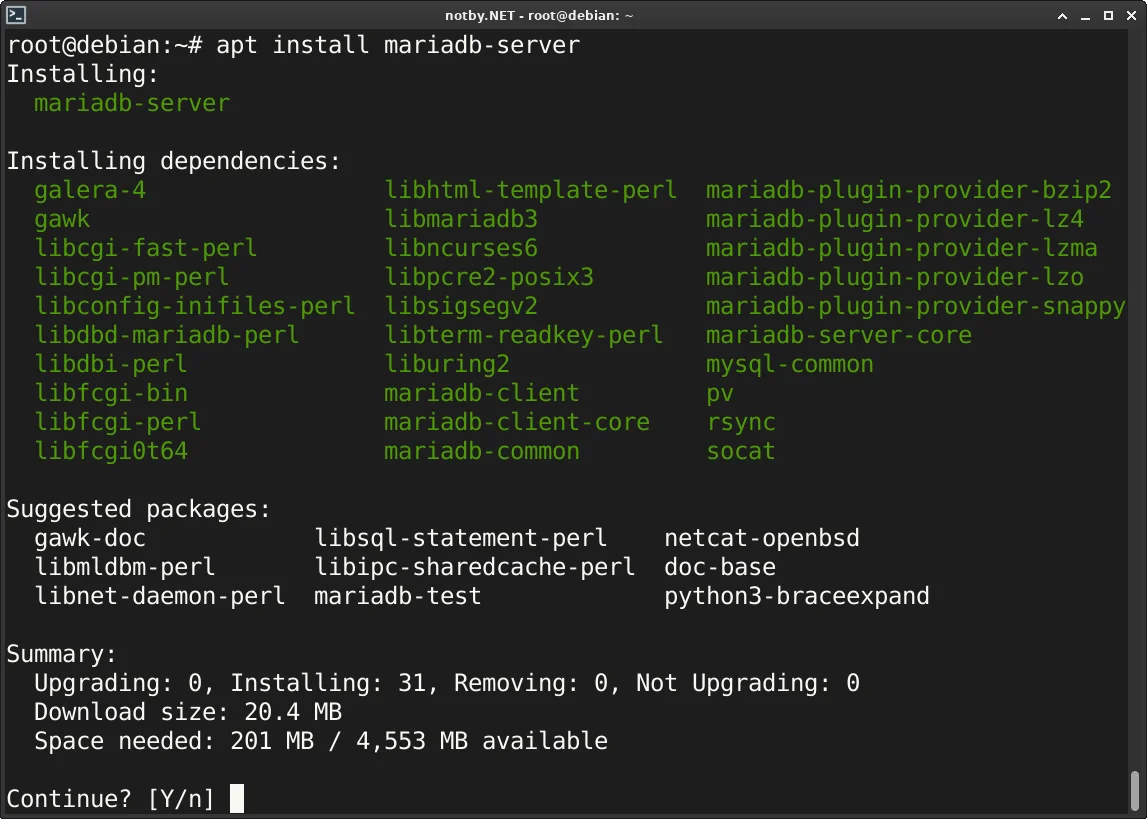Viewport: 1147px width, 819px height.
Task: Minimize the terminal window
Action: pos(1086,15)
